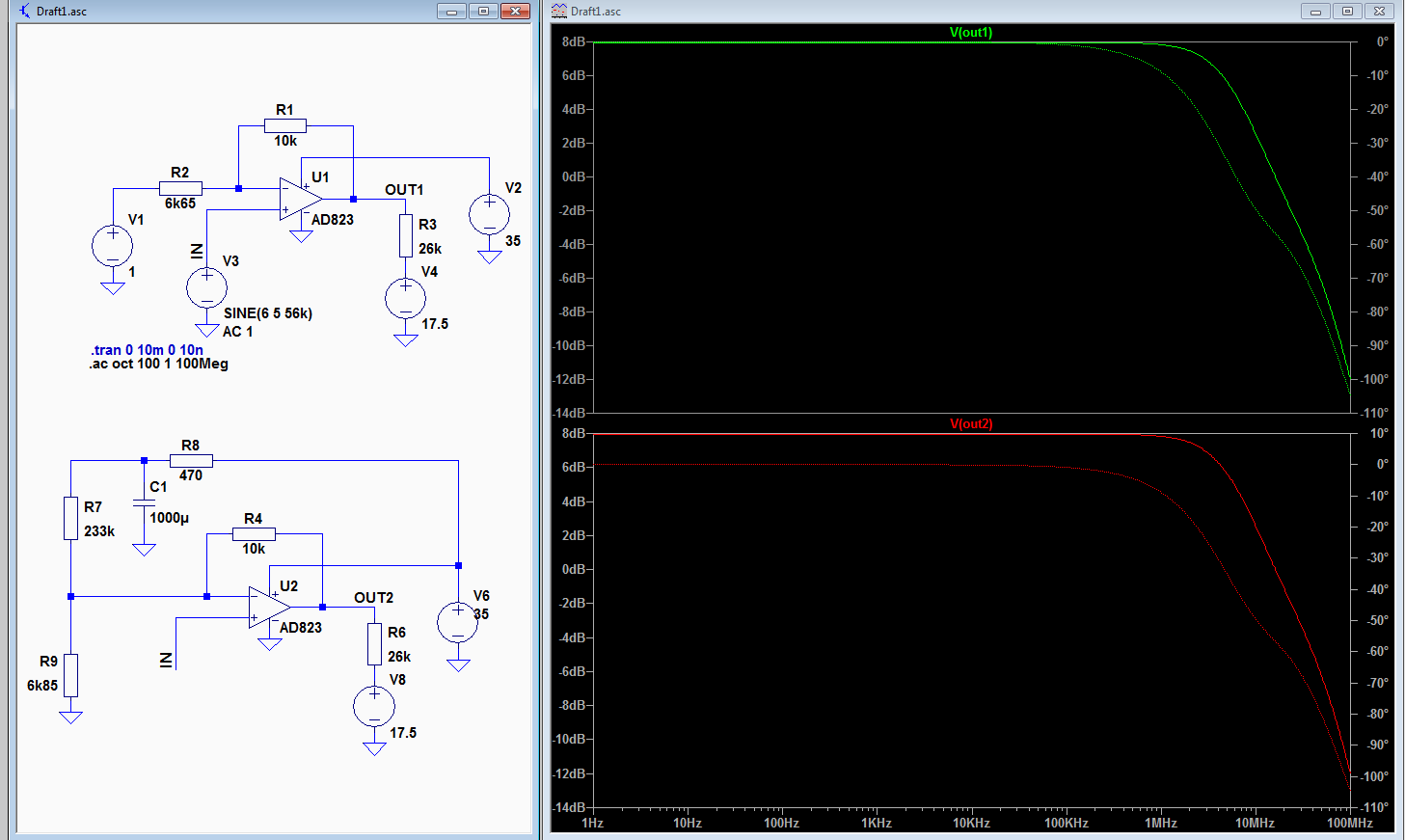Click the .tran 0 10m 0 10n directive
This screenshot has width=1405, height=840.
[x=147, y=350]
